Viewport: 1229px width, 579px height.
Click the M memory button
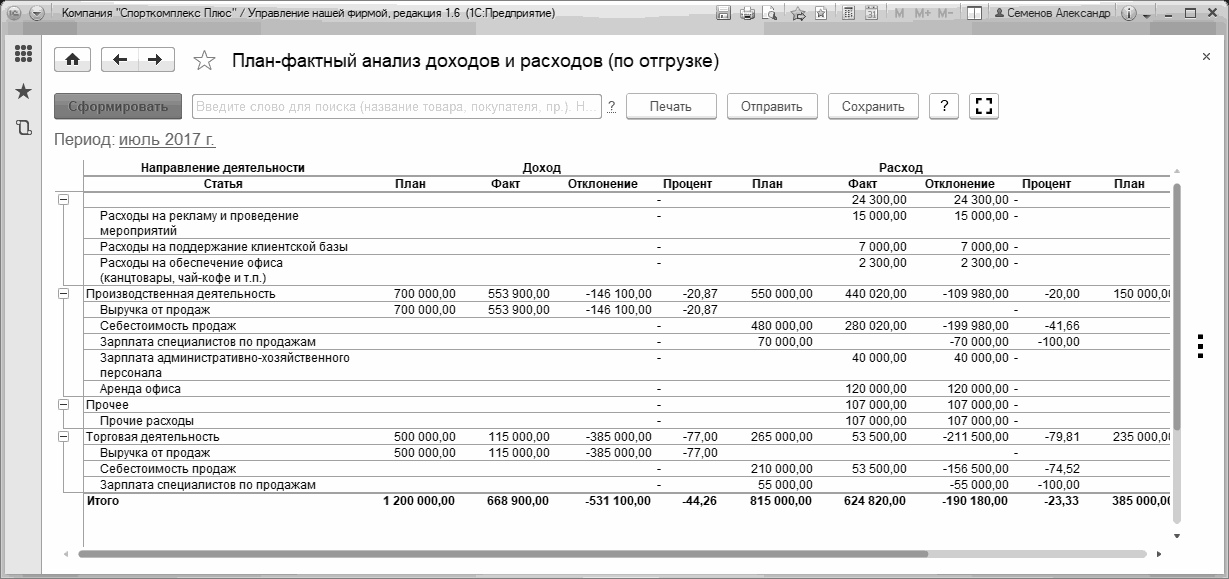coord(899,14)
